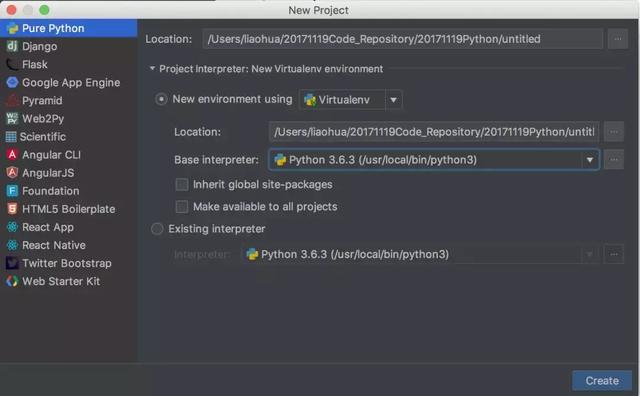Check Make available to all projects

pos(182,207)
